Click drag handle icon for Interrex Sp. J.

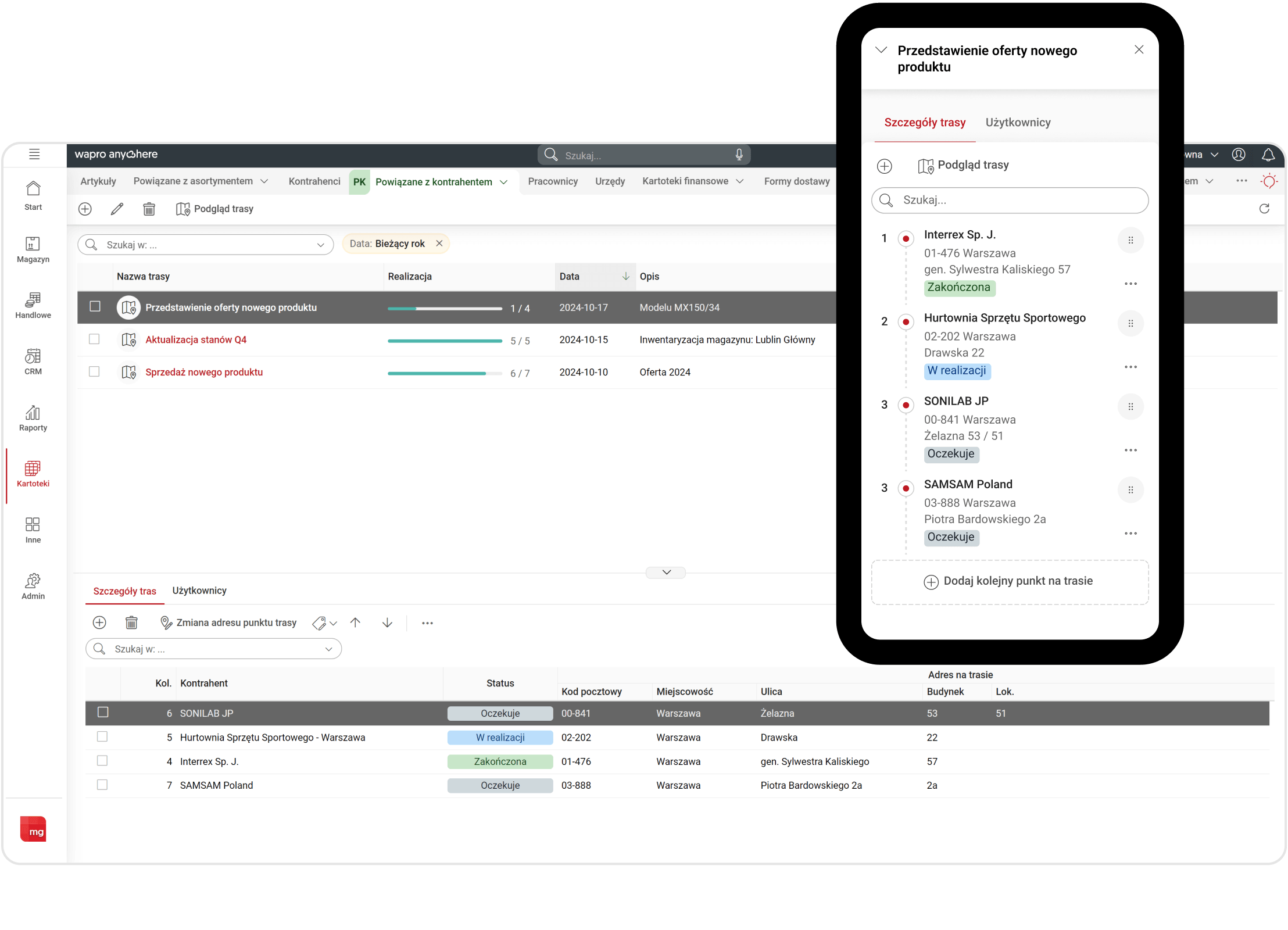pos(1130,240)
